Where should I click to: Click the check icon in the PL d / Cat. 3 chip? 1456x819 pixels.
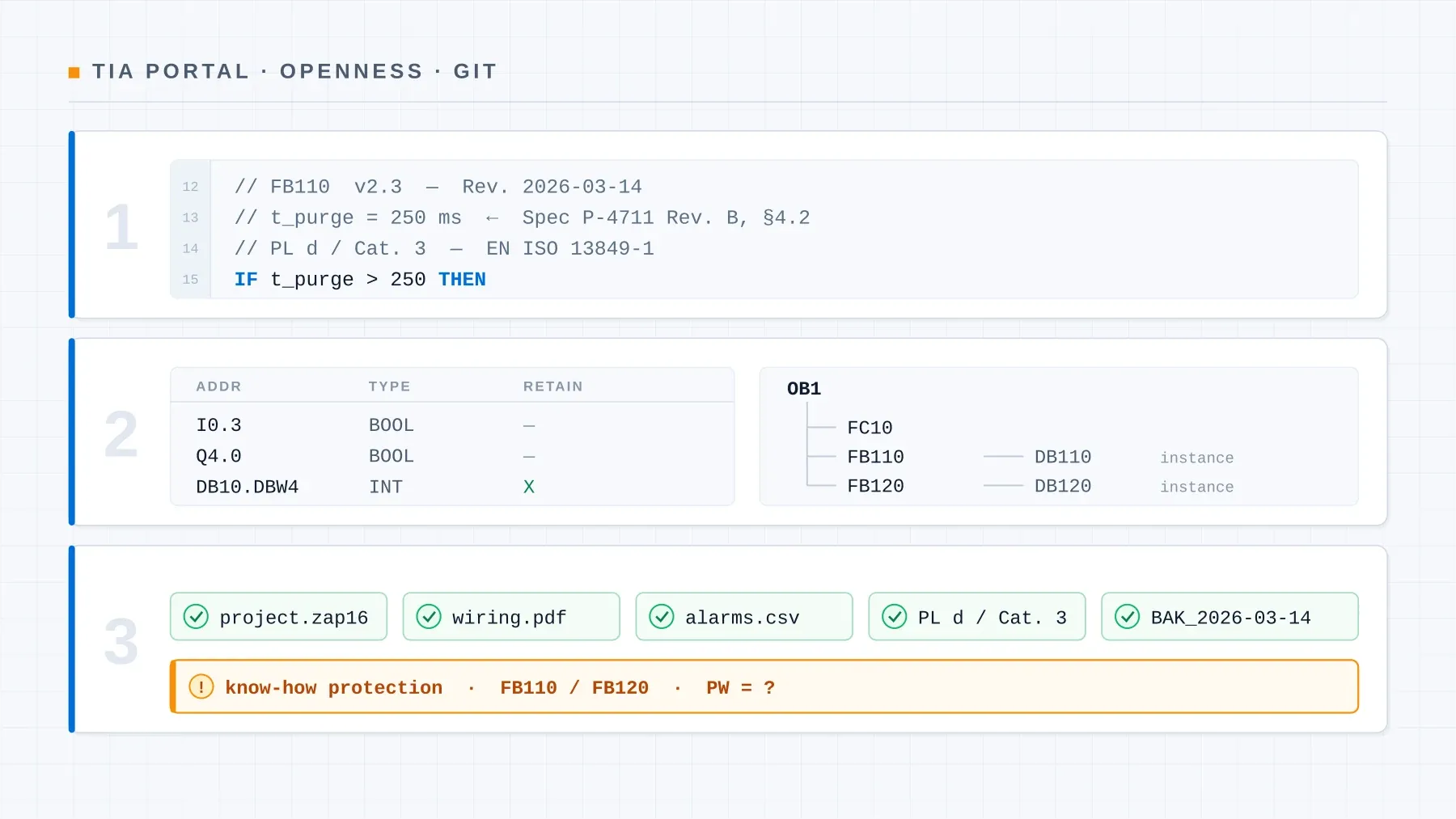[895, 617]
